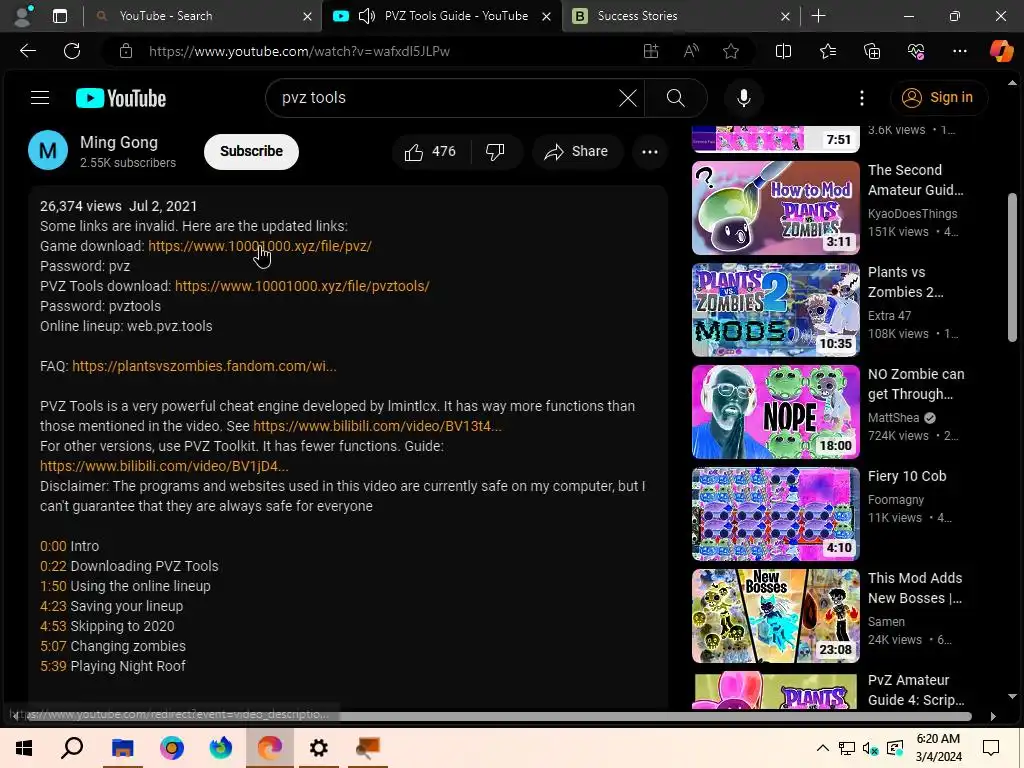Screen dimensions: 1024x768
Task: Jump to 5:39 Playing Night Roof timestamp
Action: point(53,666)
